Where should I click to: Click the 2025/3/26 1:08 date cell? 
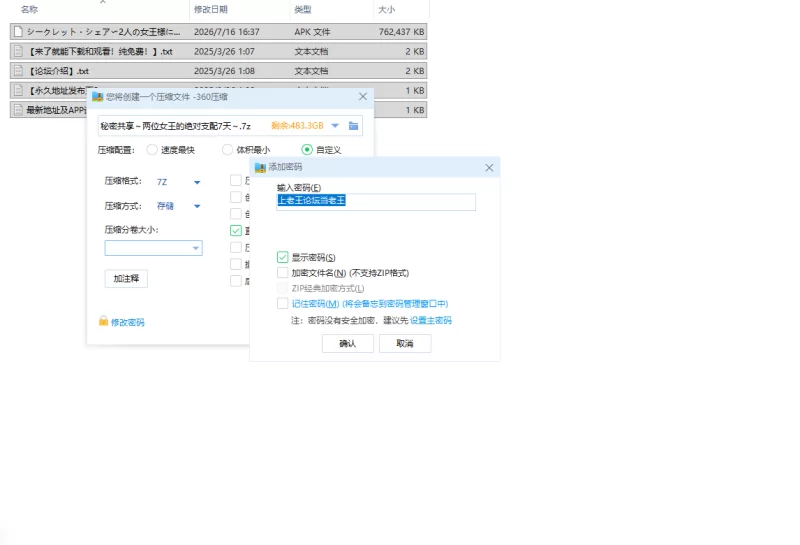pos(224,71)
